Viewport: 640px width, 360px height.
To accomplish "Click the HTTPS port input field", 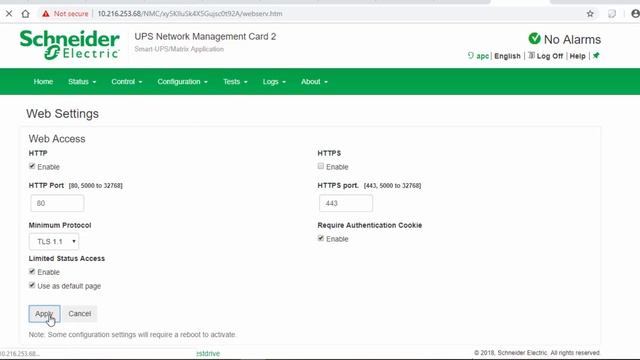I will pos(346,203).
